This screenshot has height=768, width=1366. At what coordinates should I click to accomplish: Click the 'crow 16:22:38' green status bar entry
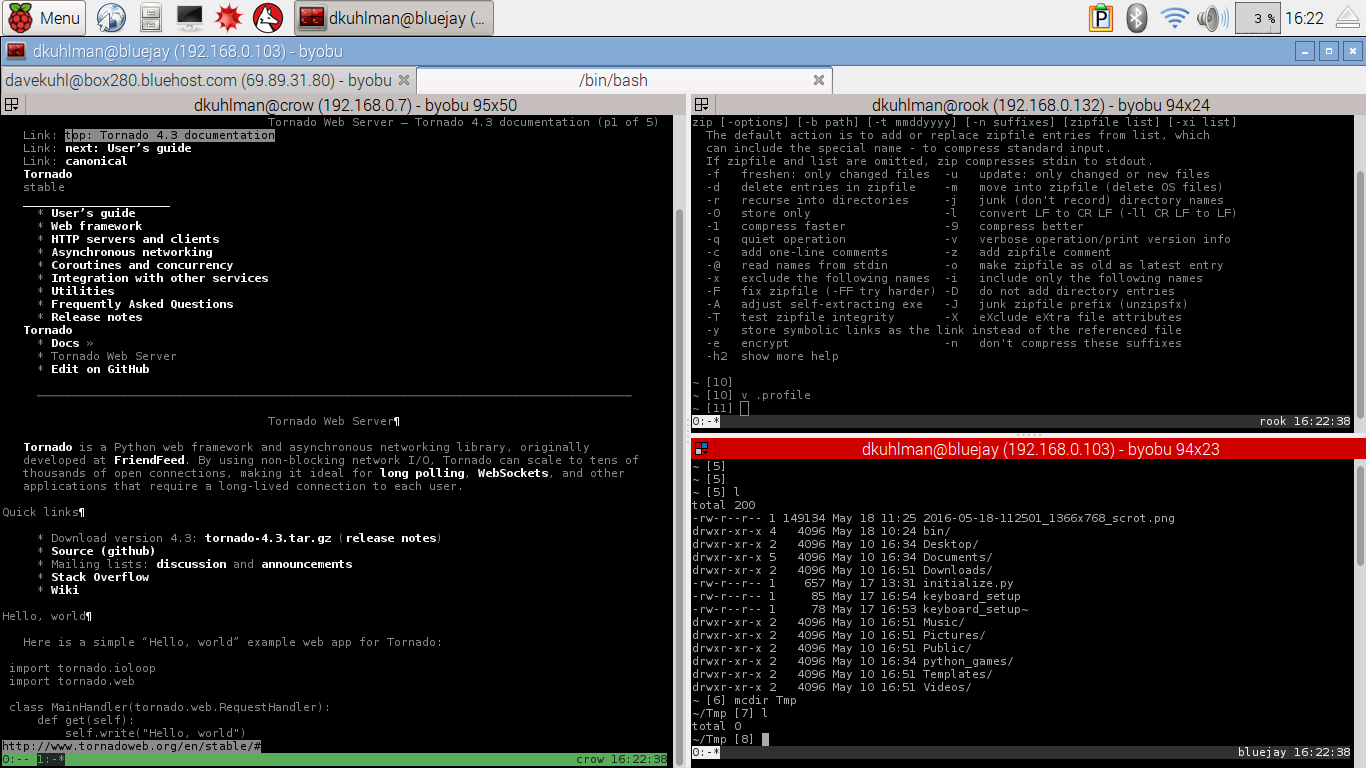point(621,759)
